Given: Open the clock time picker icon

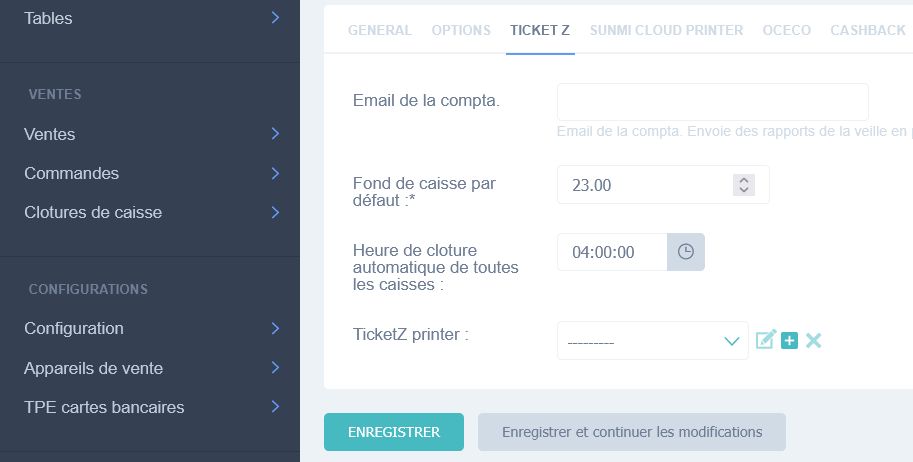Looking at the screenshot, I should (x=686, y=252).
